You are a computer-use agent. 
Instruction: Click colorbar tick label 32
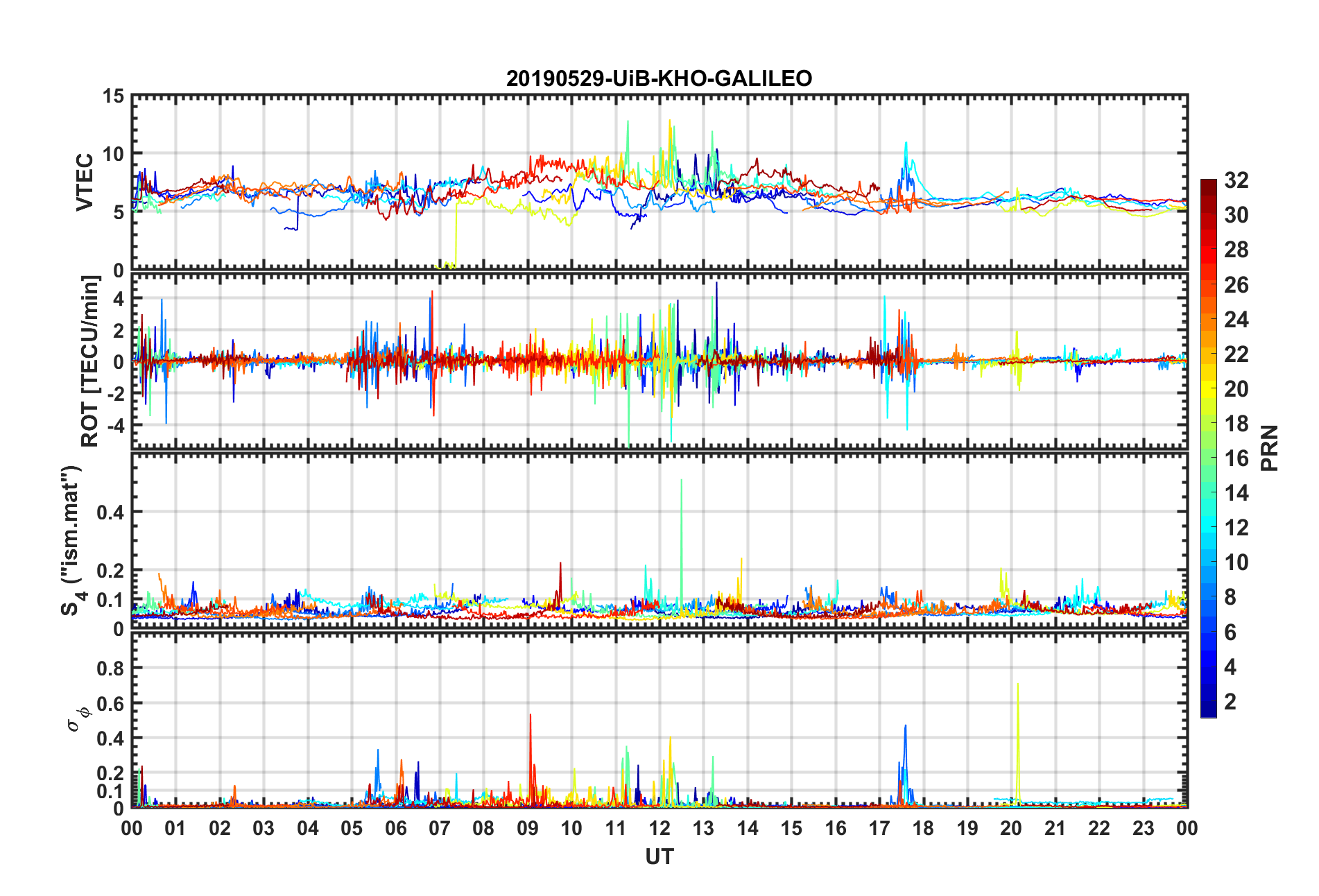[1236, 180]
